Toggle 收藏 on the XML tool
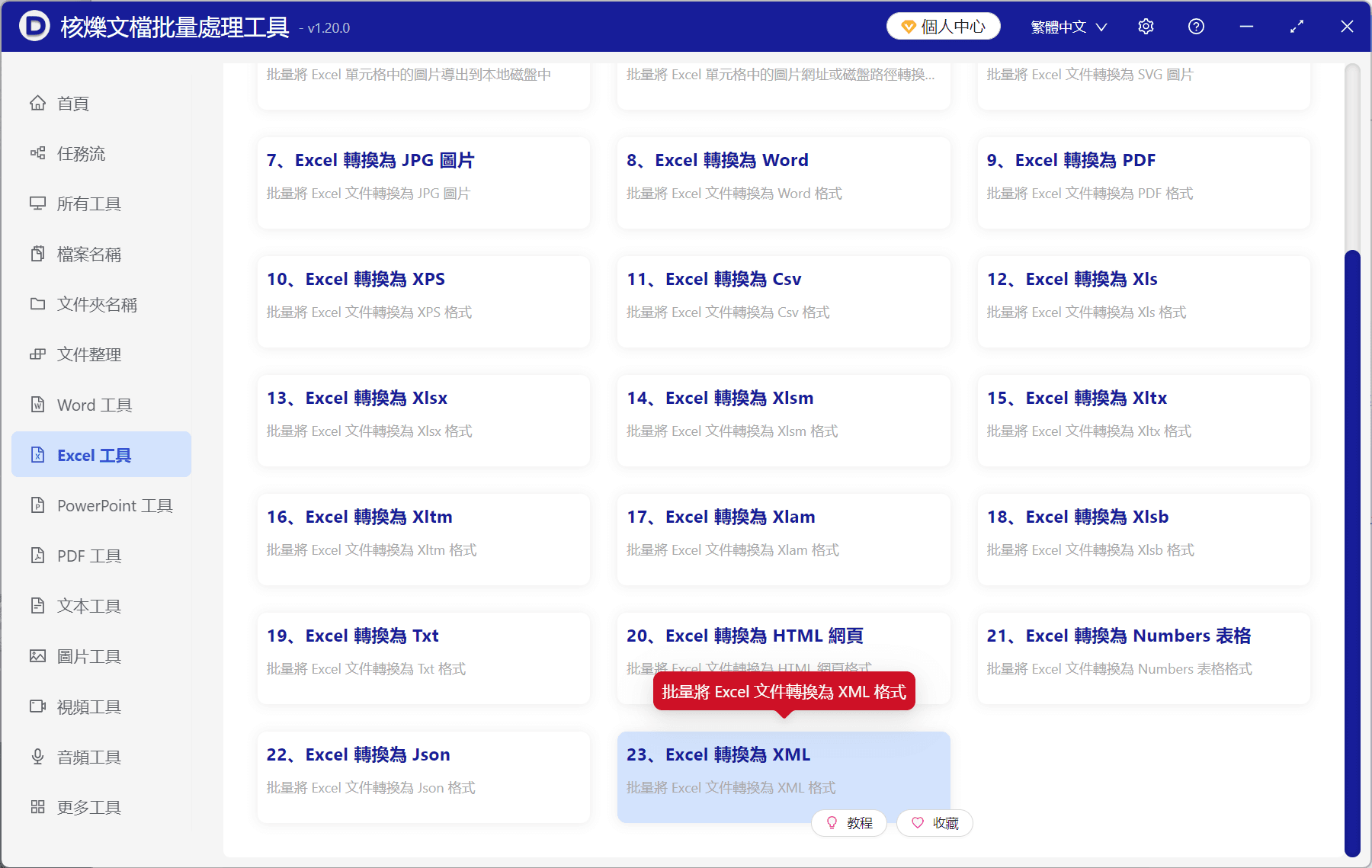The height and width of the screenshot is (868, 1372). click(934, 823)
